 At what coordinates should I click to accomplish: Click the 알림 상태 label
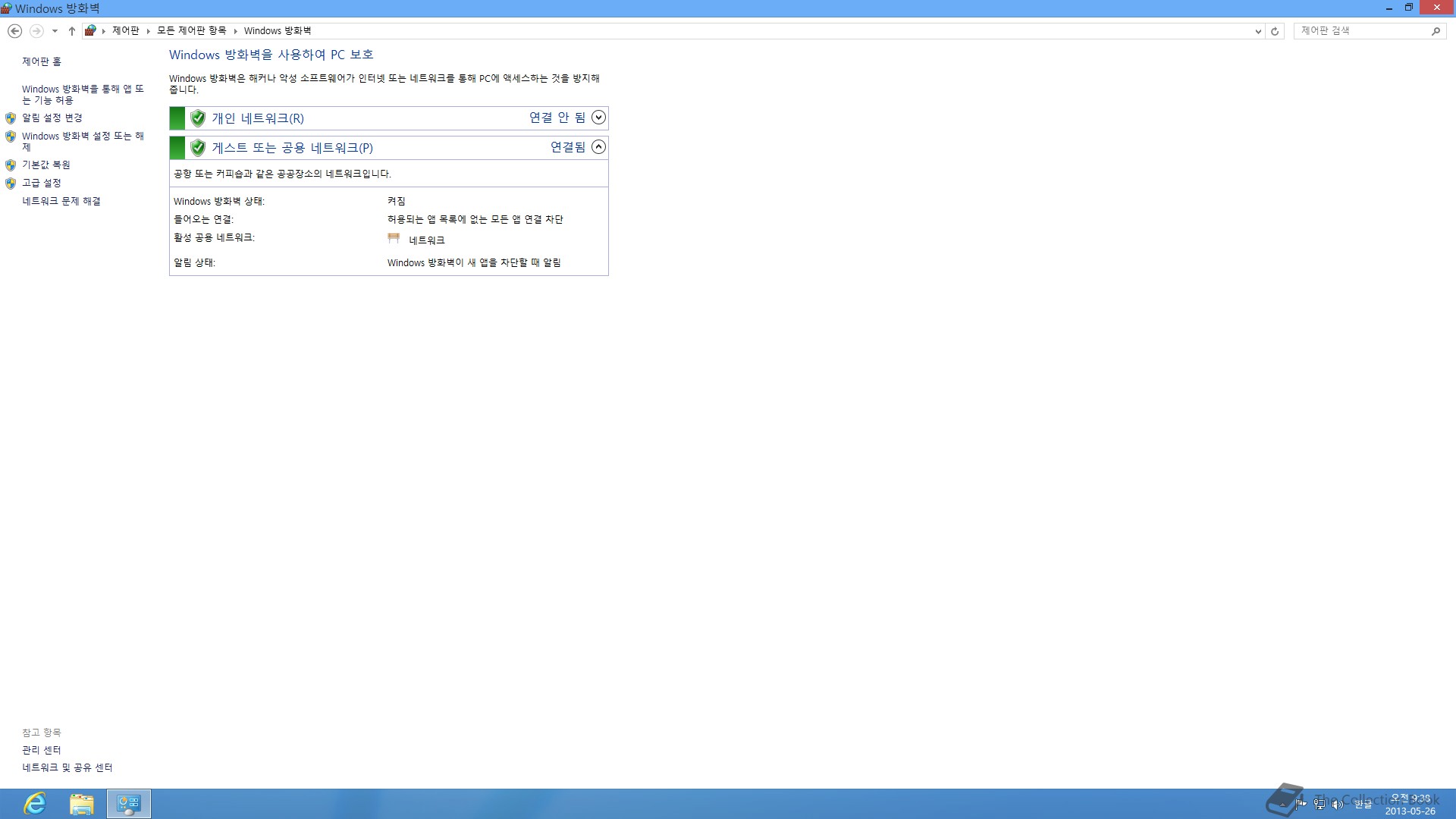pyautogui.click(x=194, y=262)
